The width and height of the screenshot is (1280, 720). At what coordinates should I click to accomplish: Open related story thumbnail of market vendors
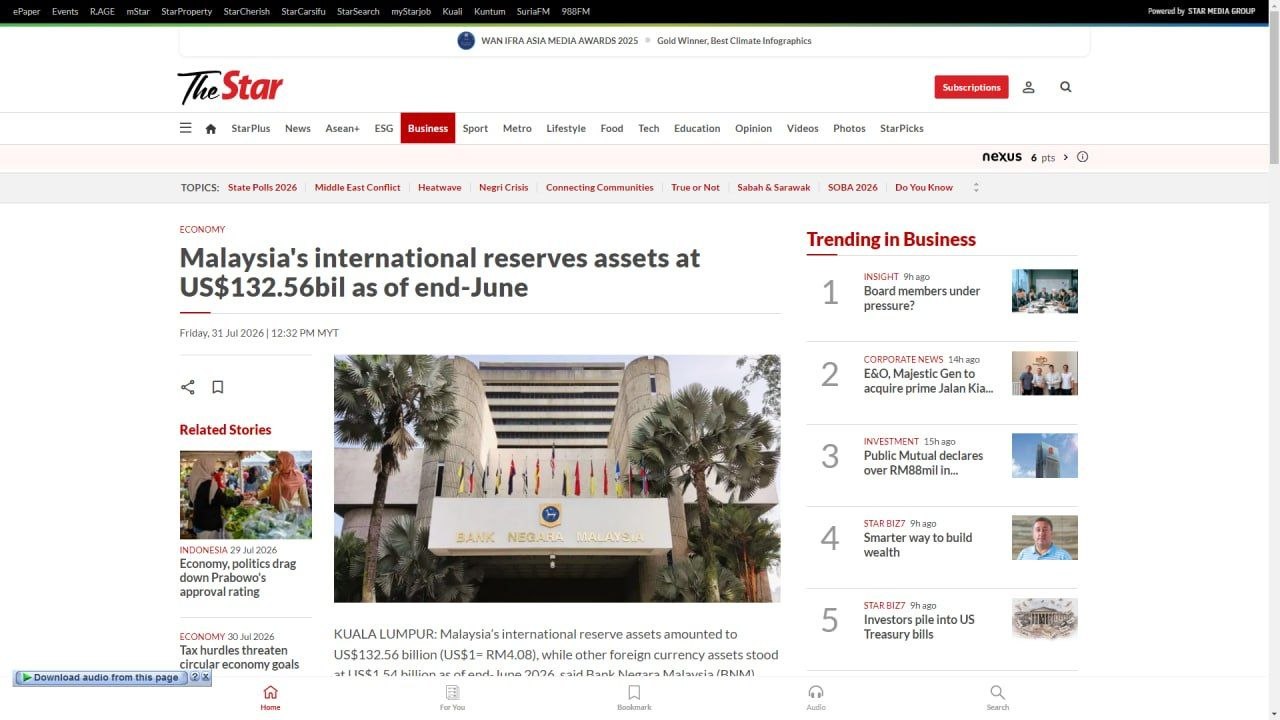[246, 495]
